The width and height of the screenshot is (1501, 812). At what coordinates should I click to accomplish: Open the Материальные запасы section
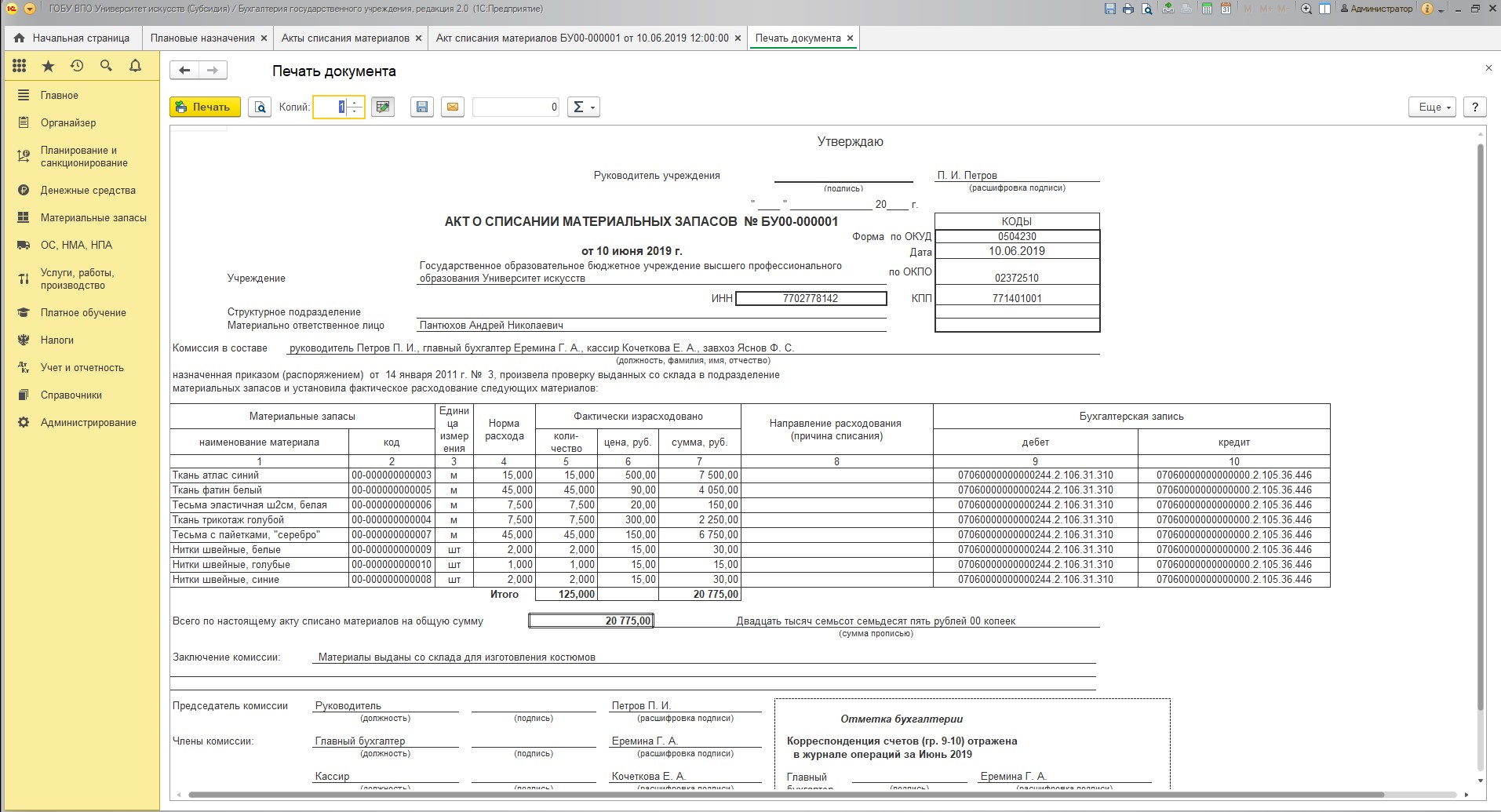point(82,217)
